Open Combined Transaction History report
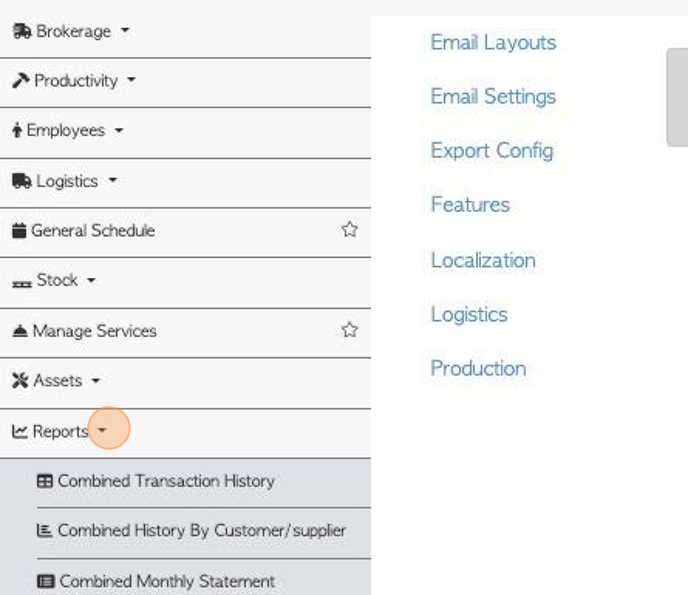Viewport: 688px width, 595px height. [156, 481]
